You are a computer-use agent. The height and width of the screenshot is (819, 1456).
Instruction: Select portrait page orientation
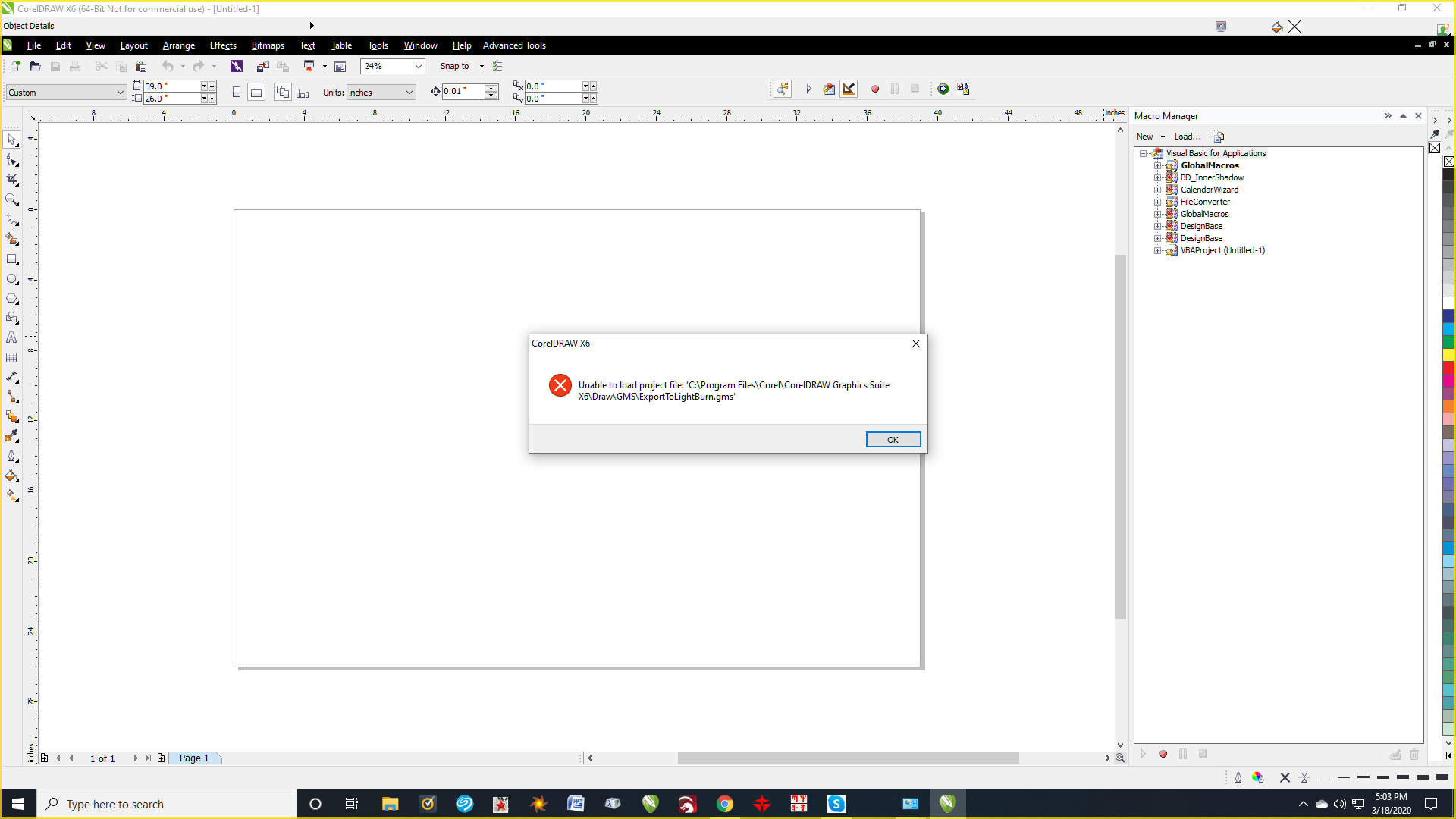pyautogui.click(x=237, y=93)
